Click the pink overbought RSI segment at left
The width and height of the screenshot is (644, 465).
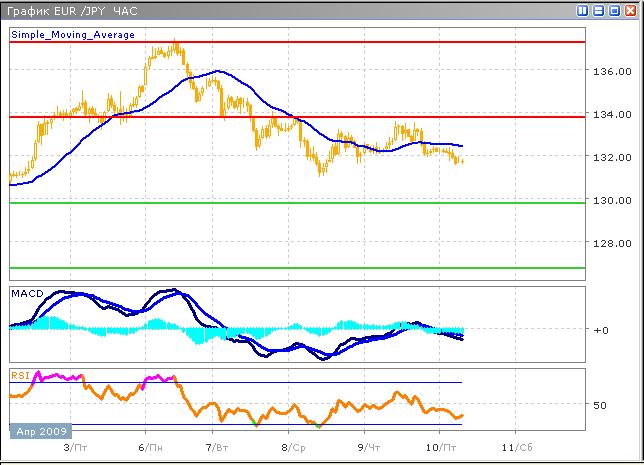[58, 376]
